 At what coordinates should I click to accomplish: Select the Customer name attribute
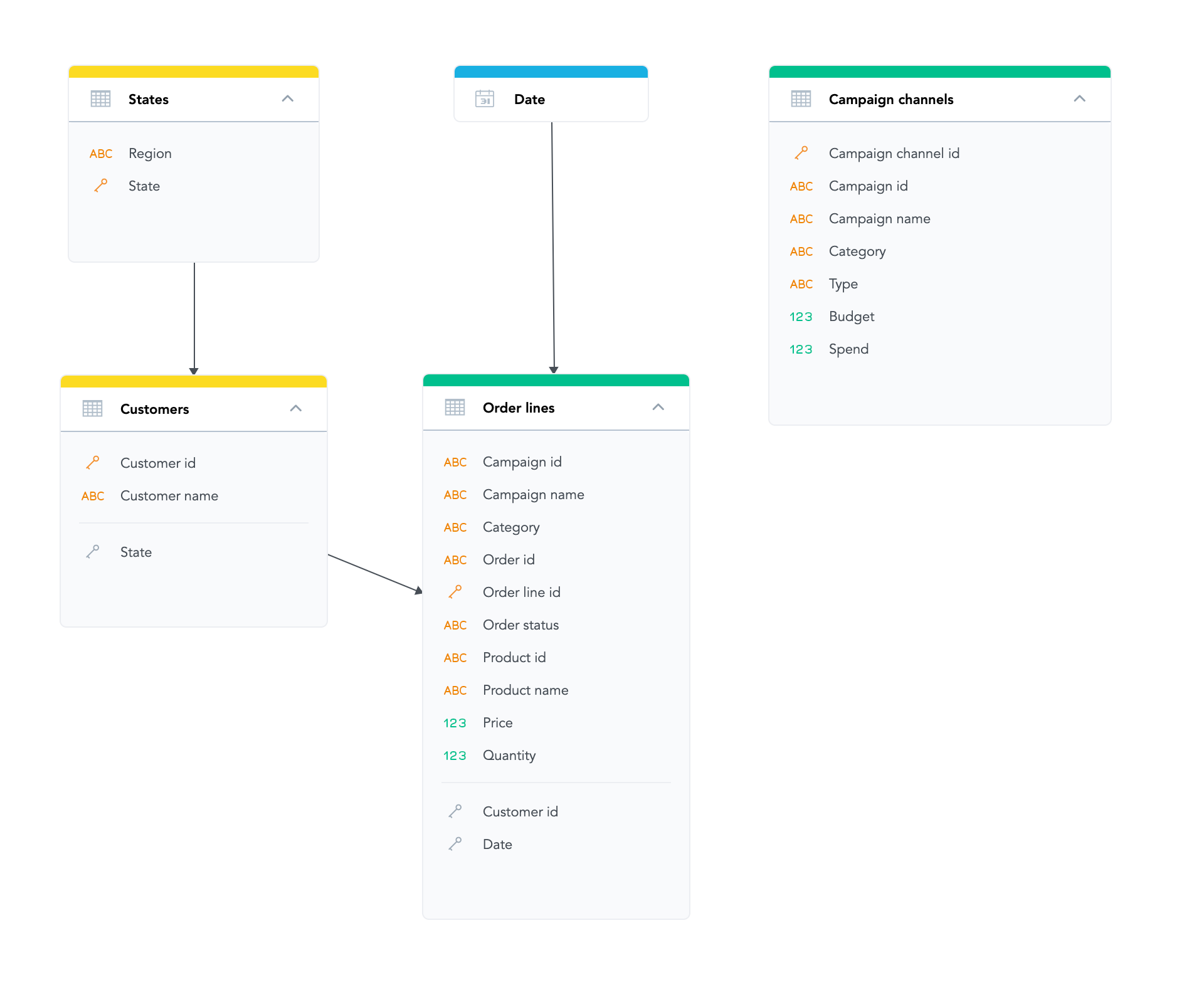[169, 496]
